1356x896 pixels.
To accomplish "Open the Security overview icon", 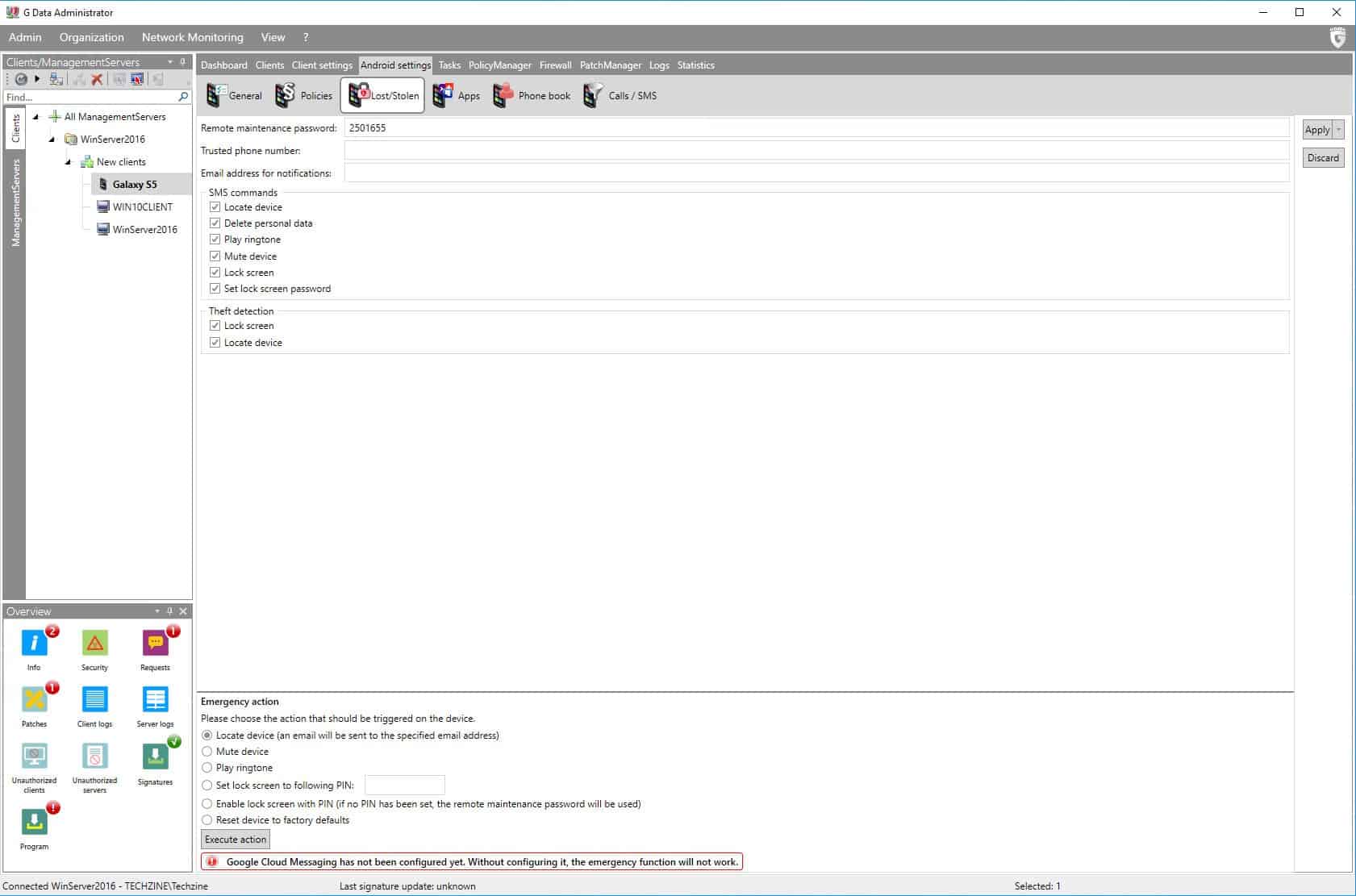I will [x=94, y=643].
